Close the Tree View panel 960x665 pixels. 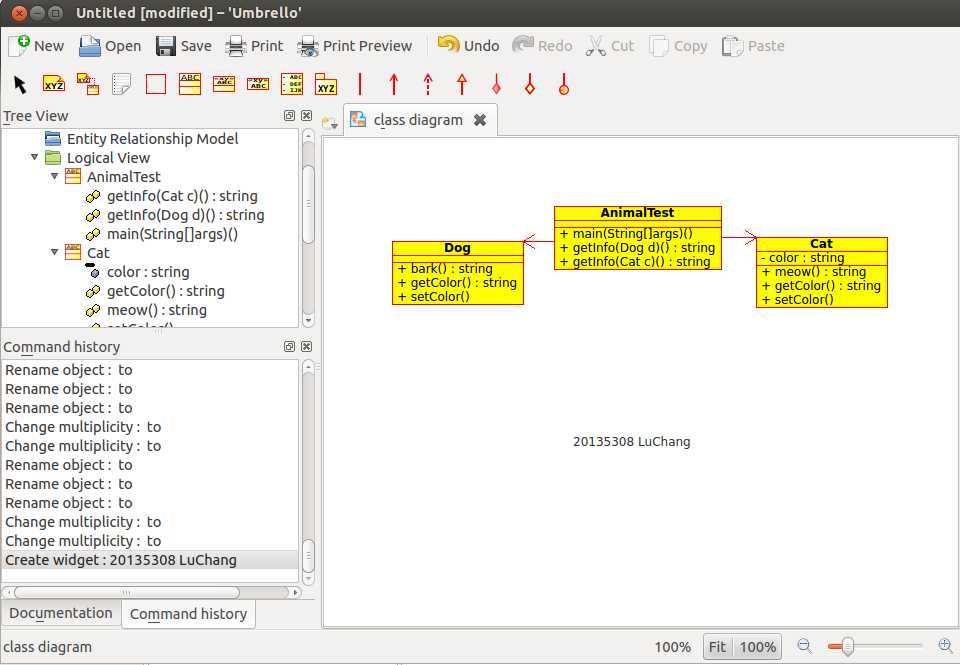[x=307, y=116]
